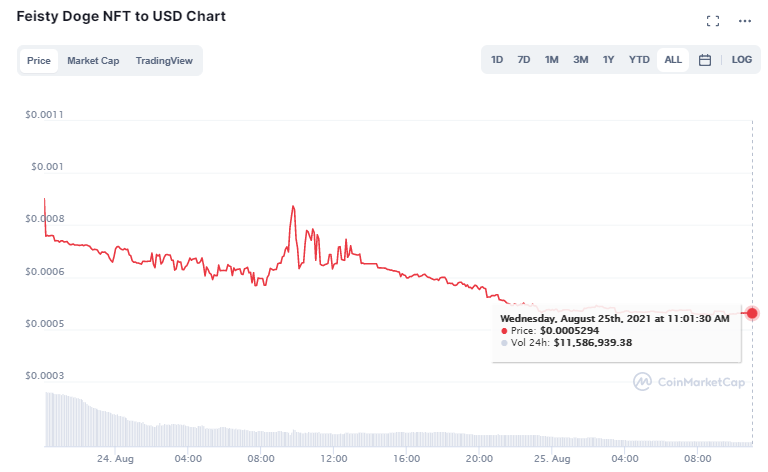Switch to the Market Cap tab
The width and height of the screenshot is (768, 472).
click(93, 61)
